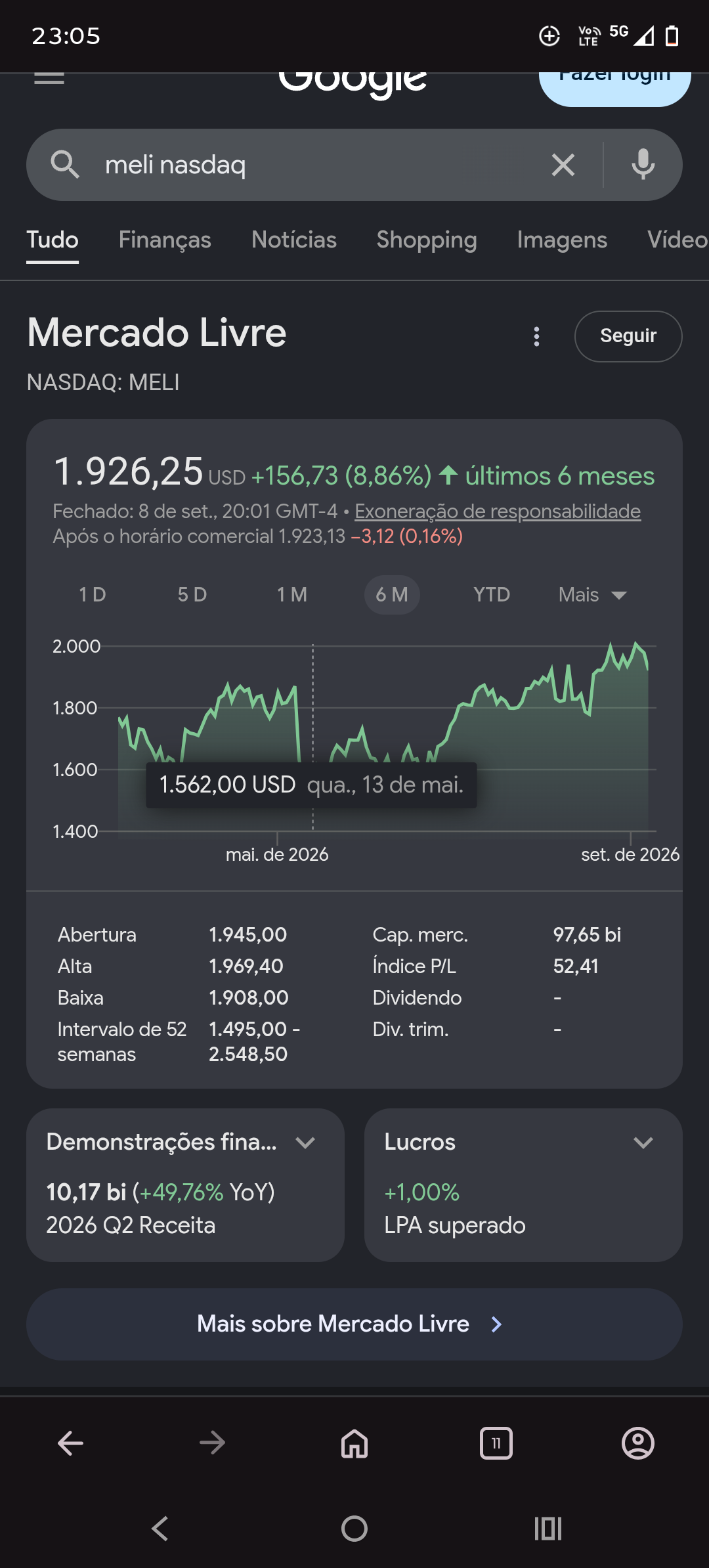
Task: Open the three-dot options next to Mercado Livre
Action: coord(537,336)
